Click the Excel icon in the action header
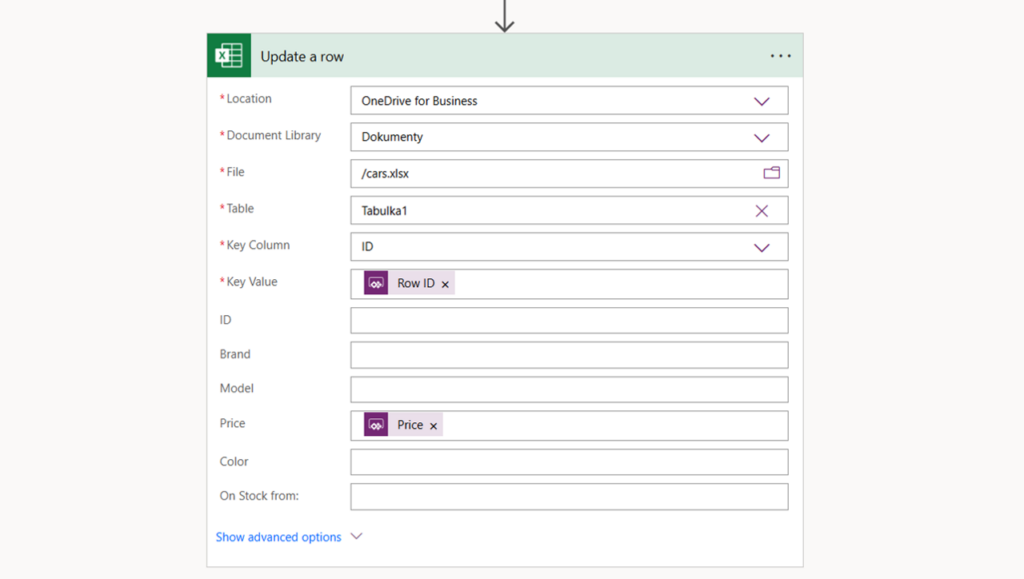 point(229,55)
